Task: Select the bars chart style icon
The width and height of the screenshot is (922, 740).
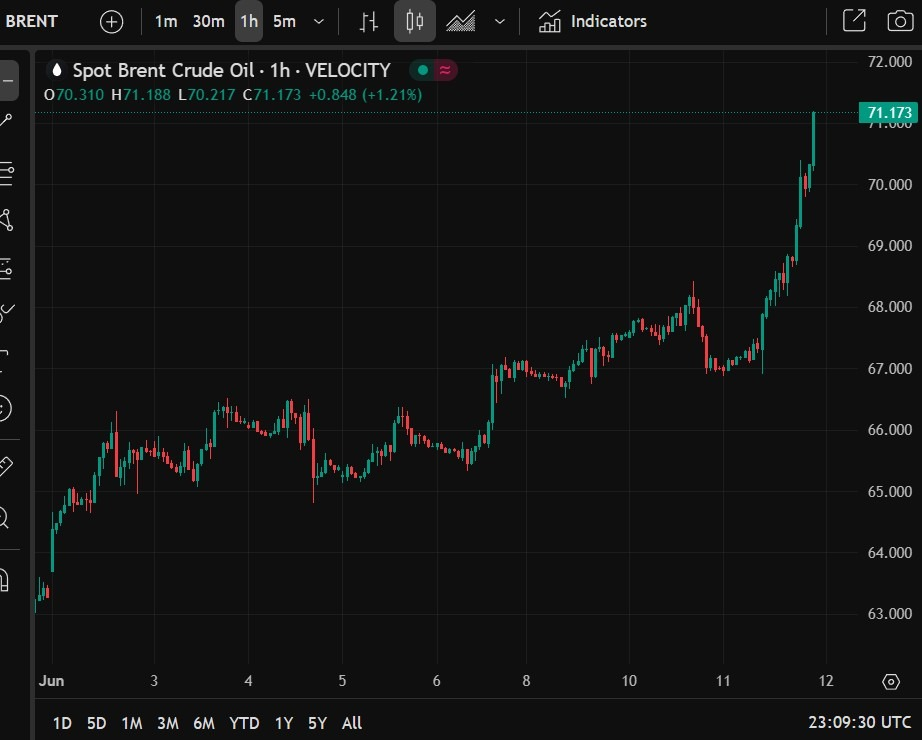Action: 369,22
